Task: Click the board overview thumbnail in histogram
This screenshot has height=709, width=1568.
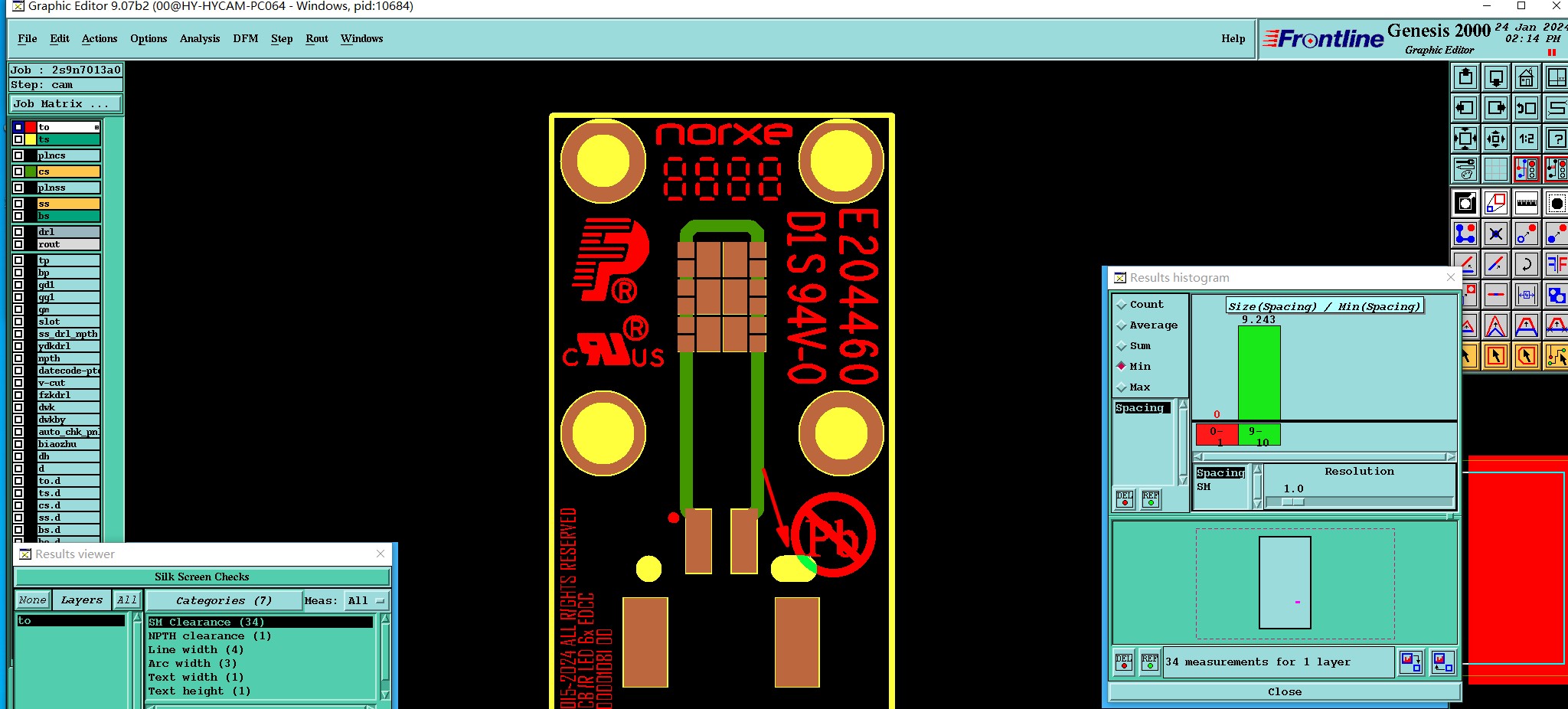Action: [x=1285, y=583]
